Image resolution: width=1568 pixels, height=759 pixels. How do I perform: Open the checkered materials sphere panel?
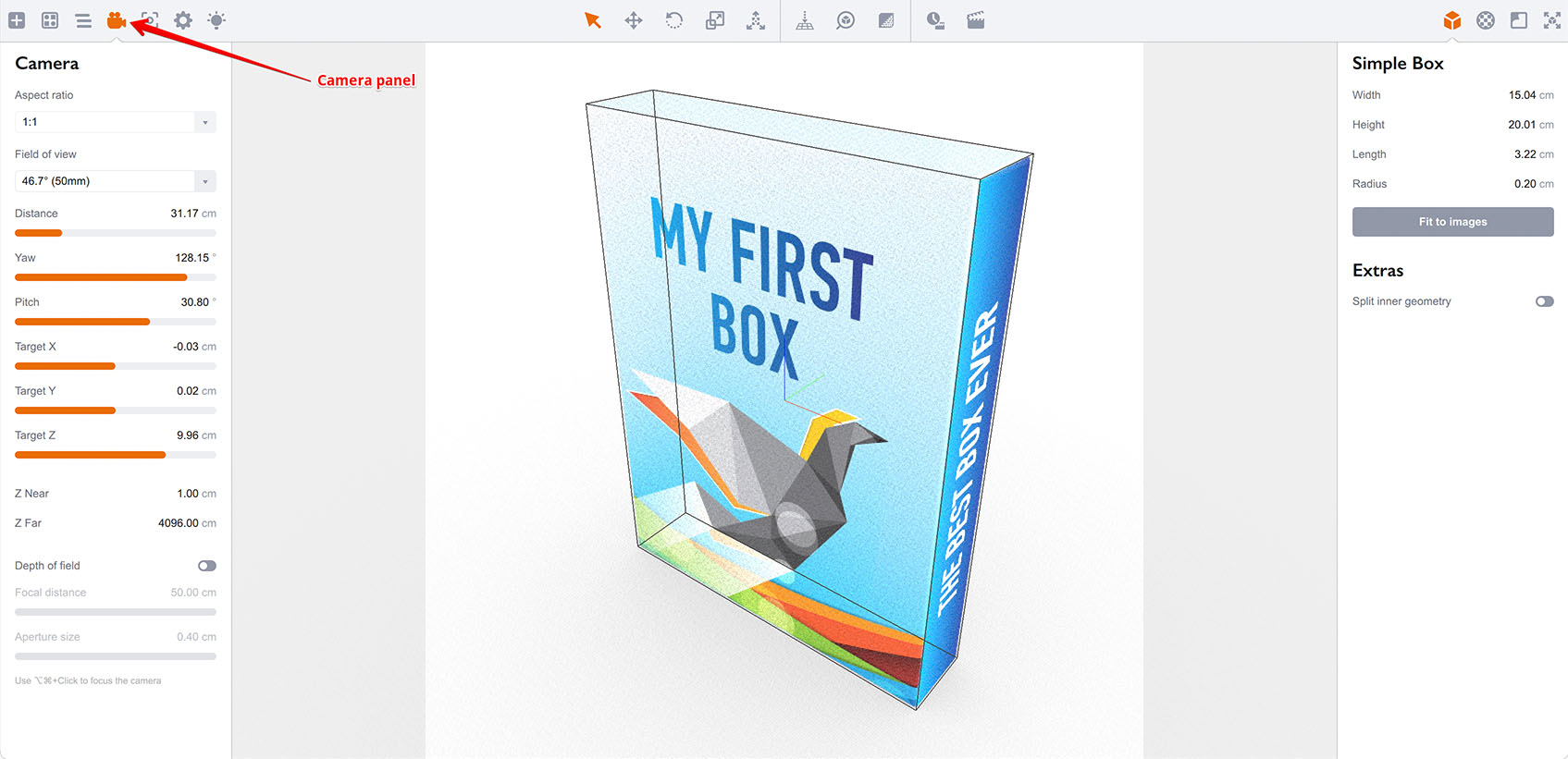(x=1486, y=20)
